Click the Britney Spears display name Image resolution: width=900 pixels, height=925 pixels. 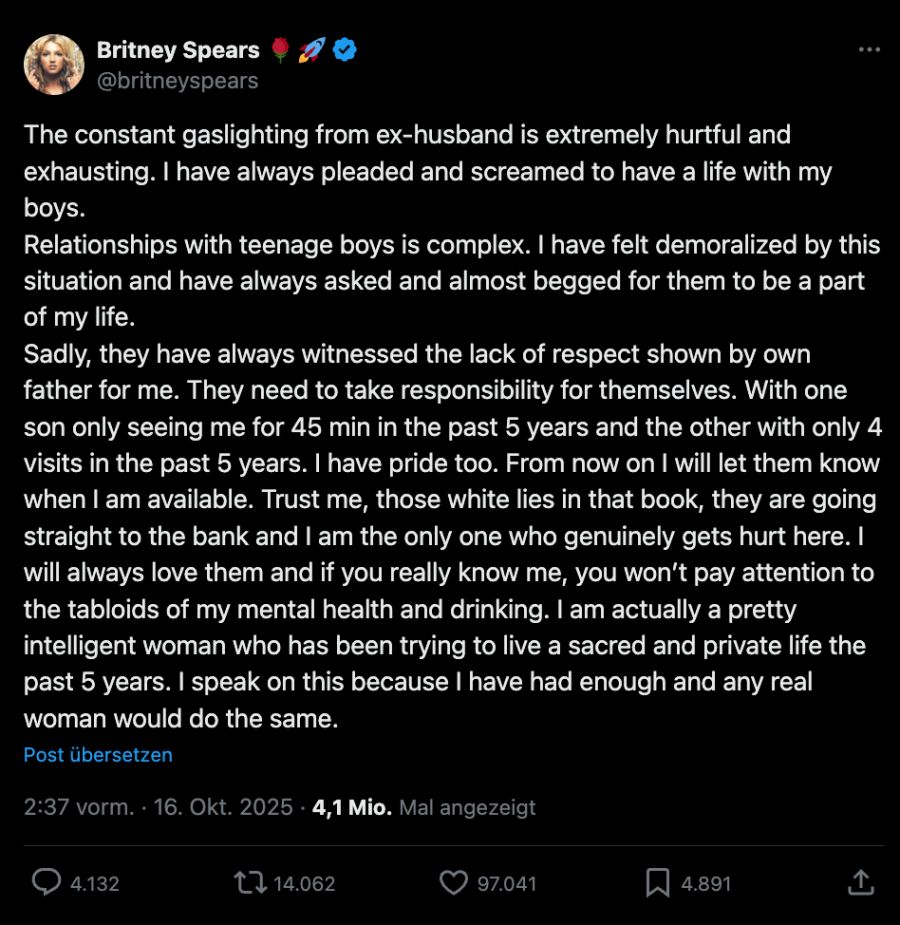(x=178, y=50)
